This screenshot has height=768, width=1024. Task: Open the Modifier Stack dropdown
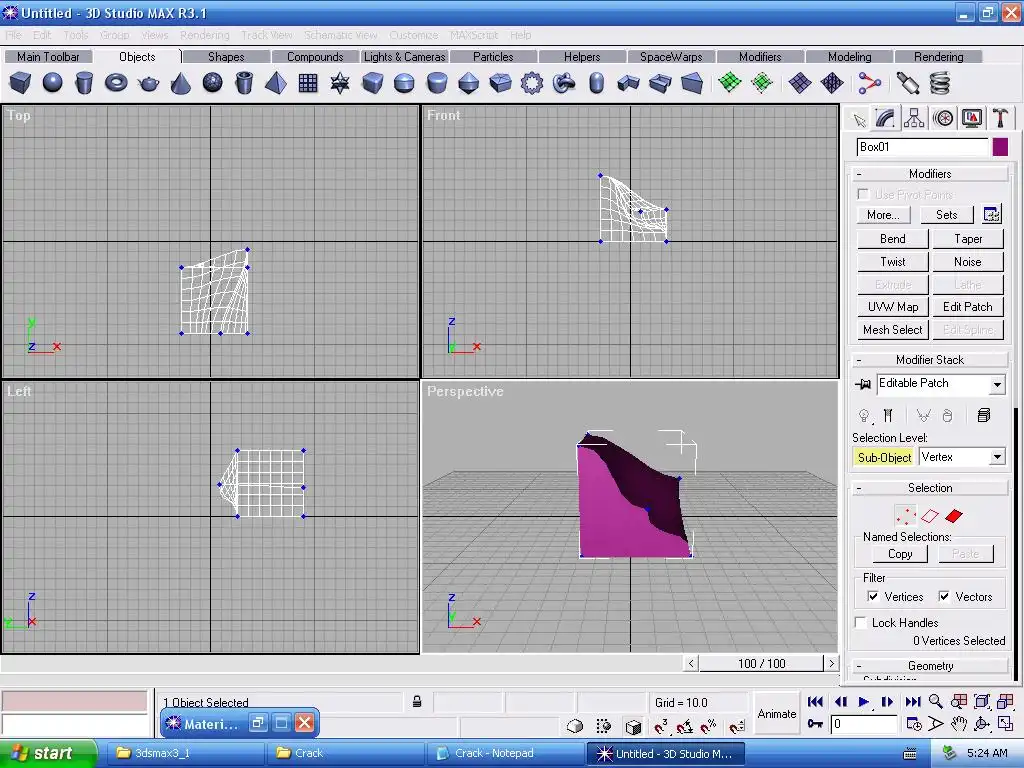(997, 385)
